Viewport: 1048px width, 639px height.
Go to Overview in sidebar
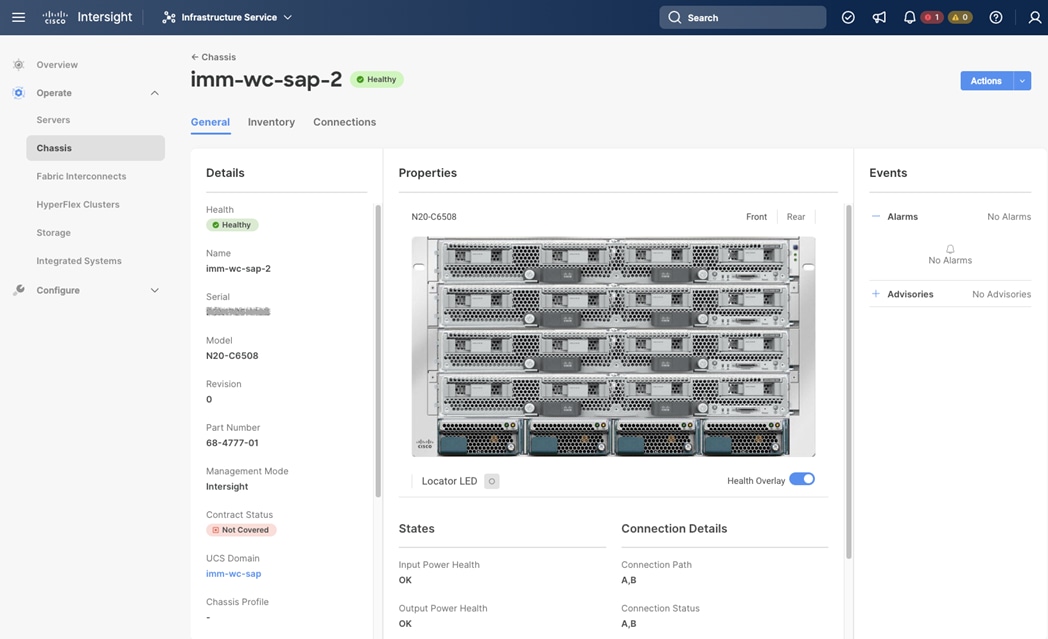(57, 65)
